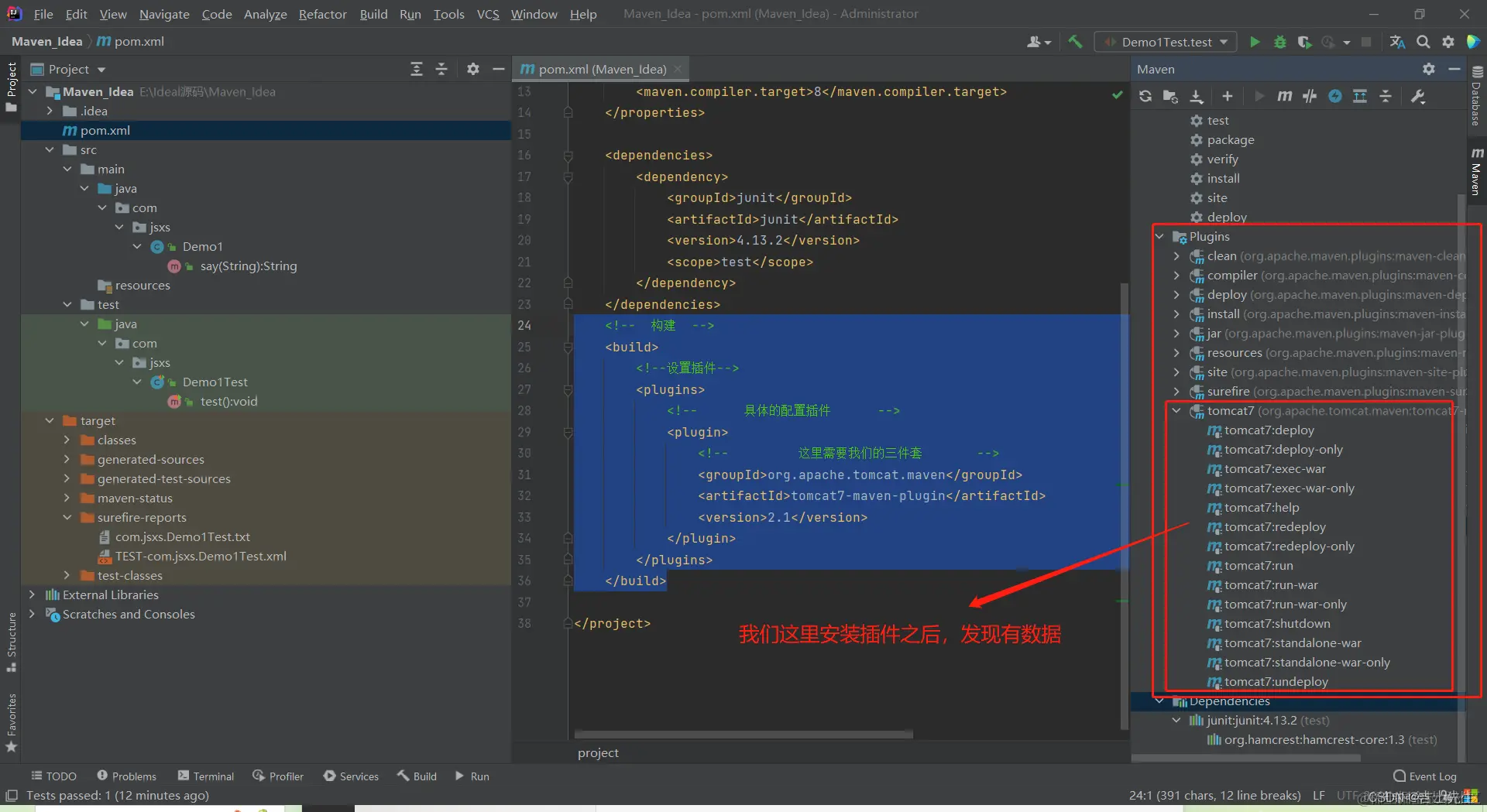
Task: Open the File menu
Action: tap(43, 14)
